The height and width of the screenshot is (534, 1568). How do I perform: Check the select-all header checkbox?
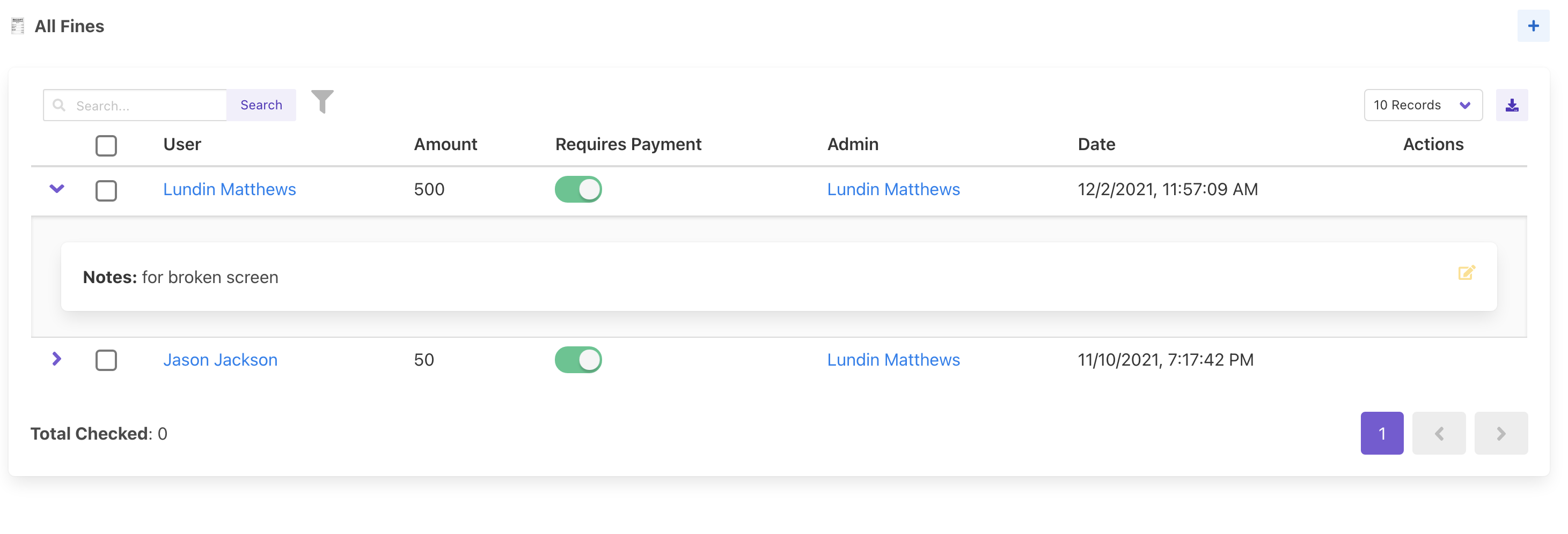tap(106, 145)
